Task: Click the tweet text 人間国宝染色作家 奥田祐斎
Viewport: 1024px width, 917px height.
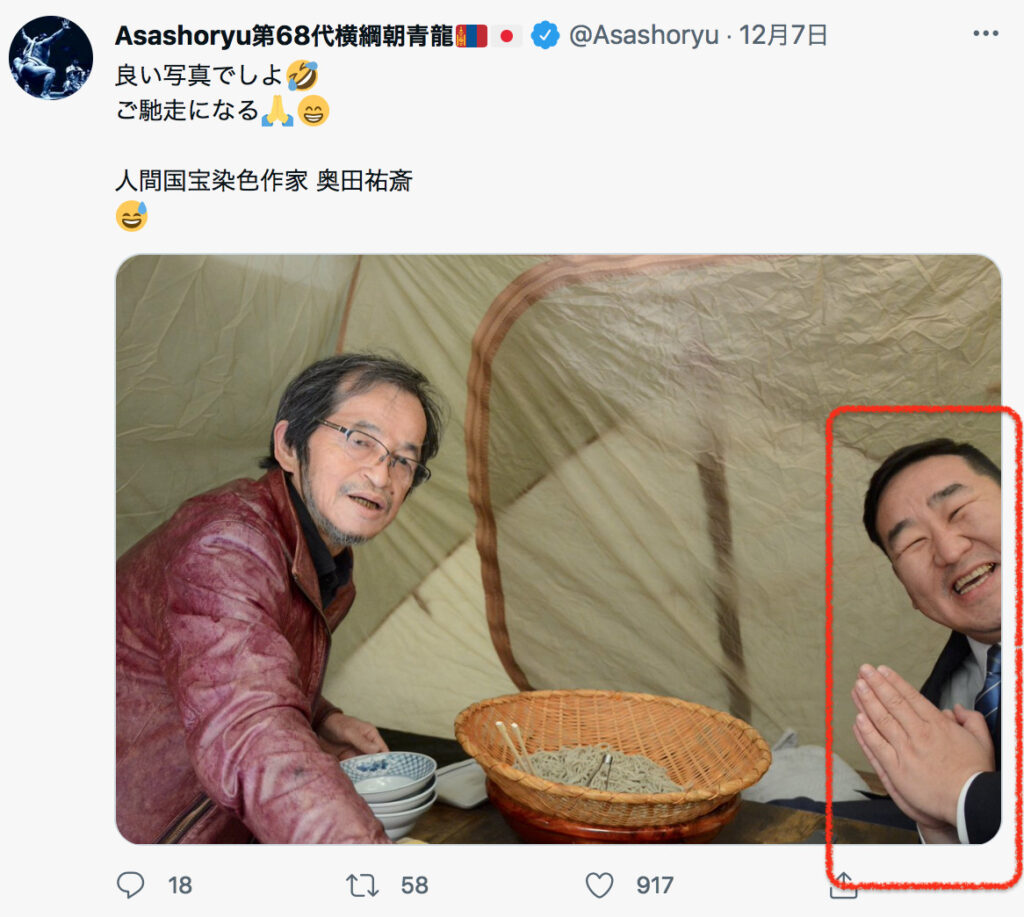Action: 264,181
